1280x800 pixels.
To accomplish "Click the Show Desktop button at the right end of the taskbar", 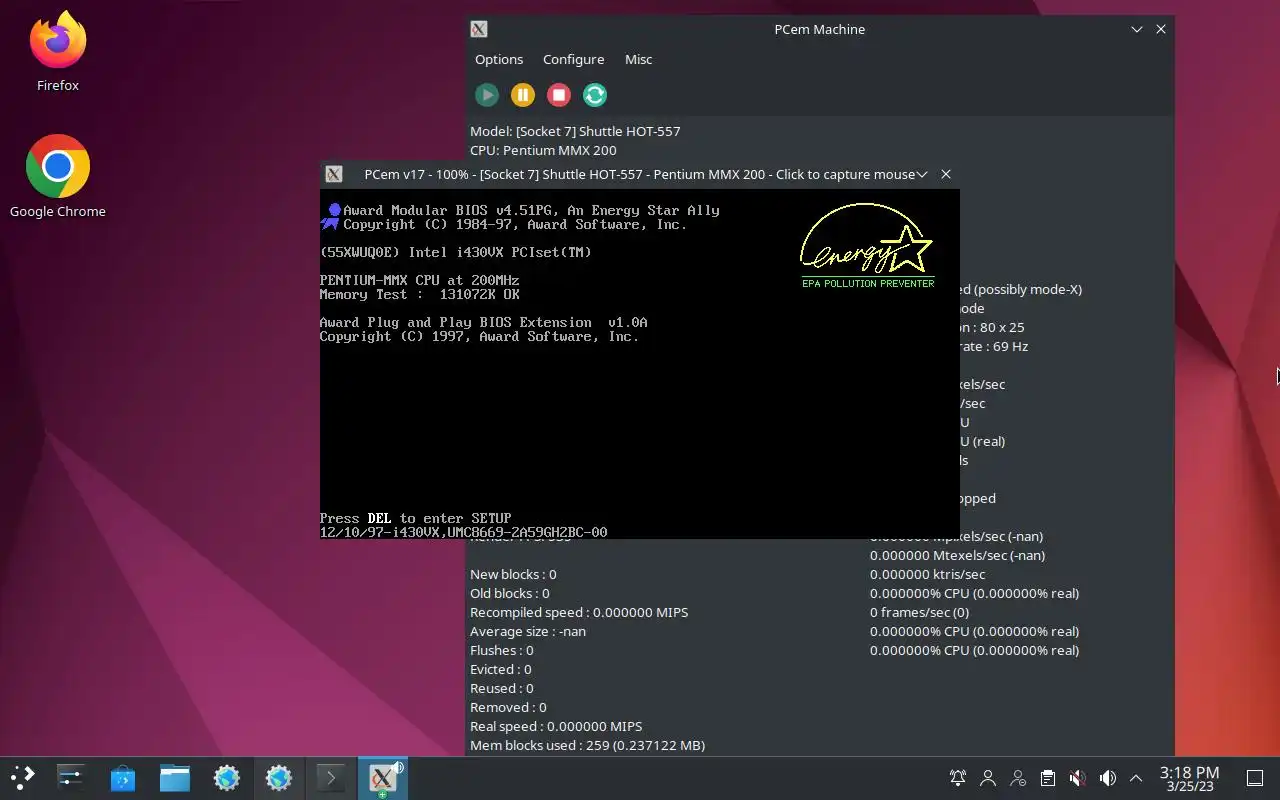I will 1254,778.
